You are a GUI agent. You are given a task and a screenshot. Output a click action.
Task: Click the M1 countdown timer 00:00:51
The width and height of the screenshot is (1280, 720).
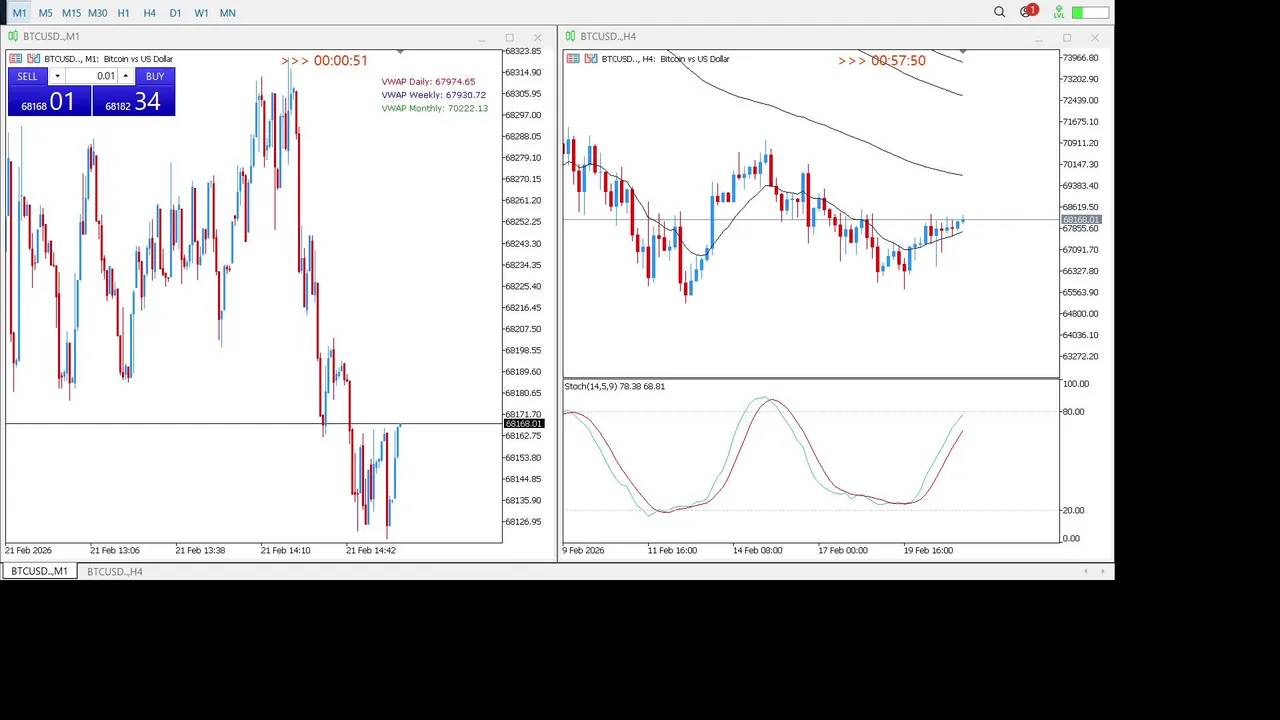click(340, 61)
